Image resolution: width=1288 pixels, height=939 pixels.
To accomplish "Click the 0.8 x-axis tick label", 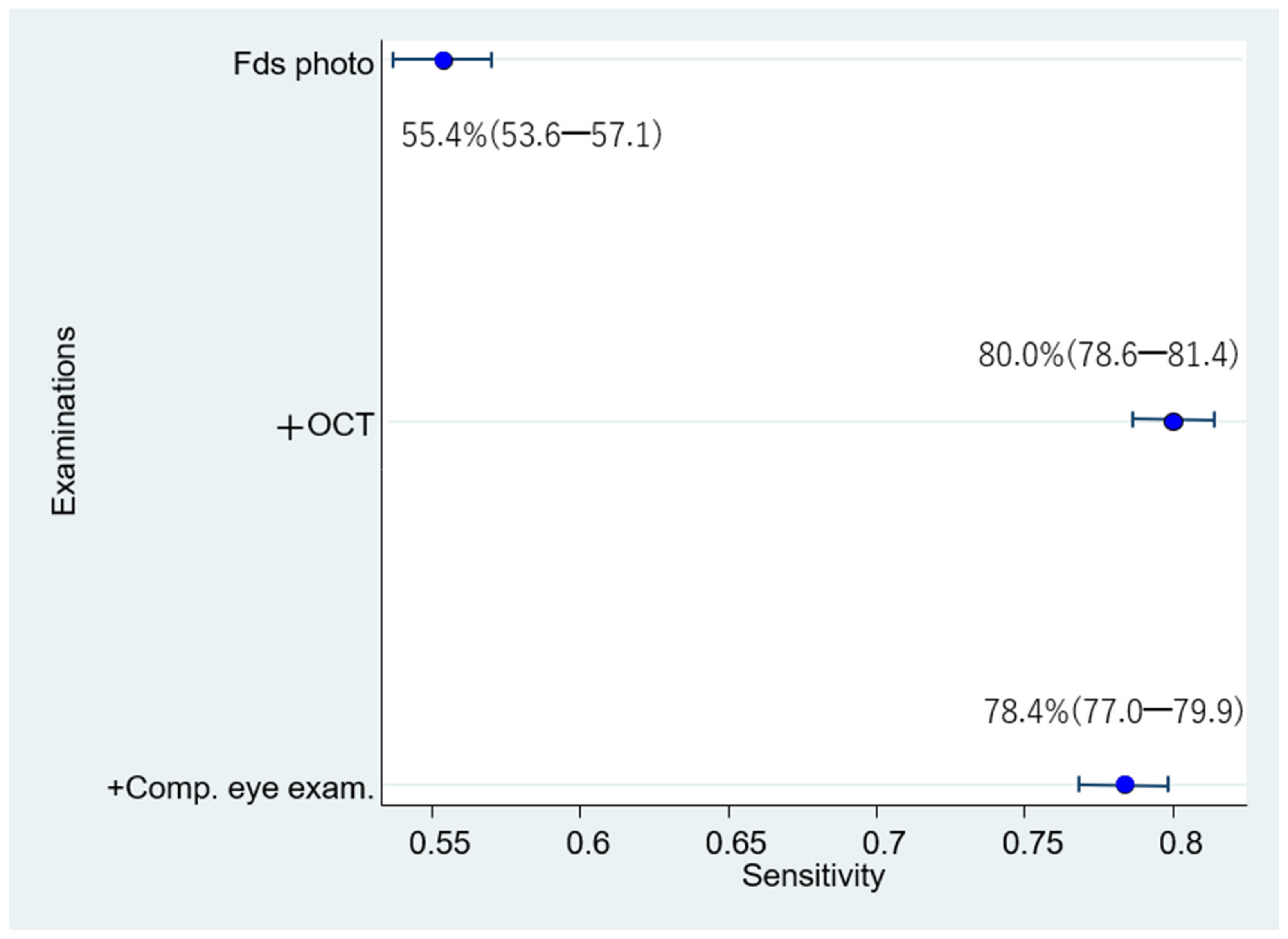I will pyautogui.click(x=1180, y=844).
